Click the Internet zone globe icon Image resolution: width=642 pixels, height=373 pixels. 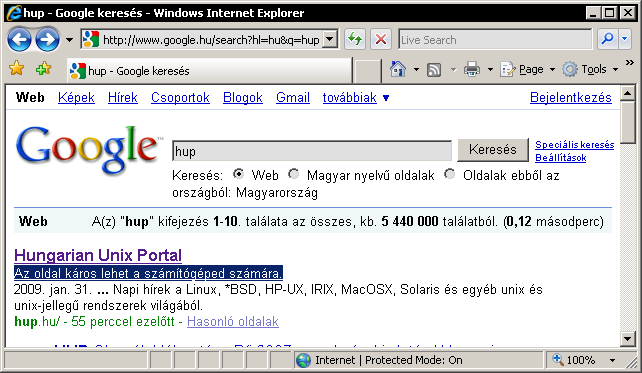point(303,360)
